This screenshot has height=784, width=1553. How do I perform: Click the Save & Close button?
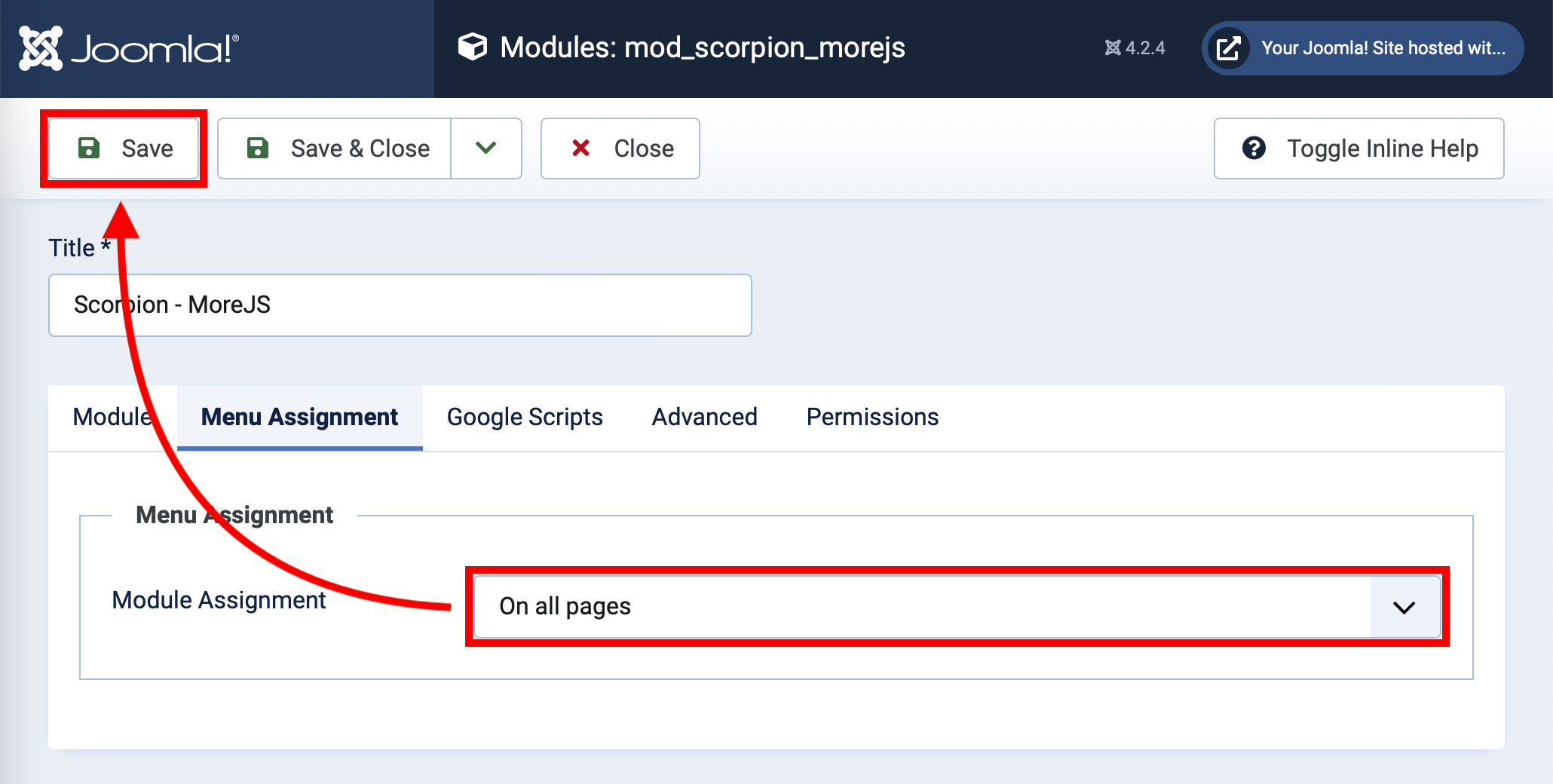pyautogui.click(x=335, y=149)
